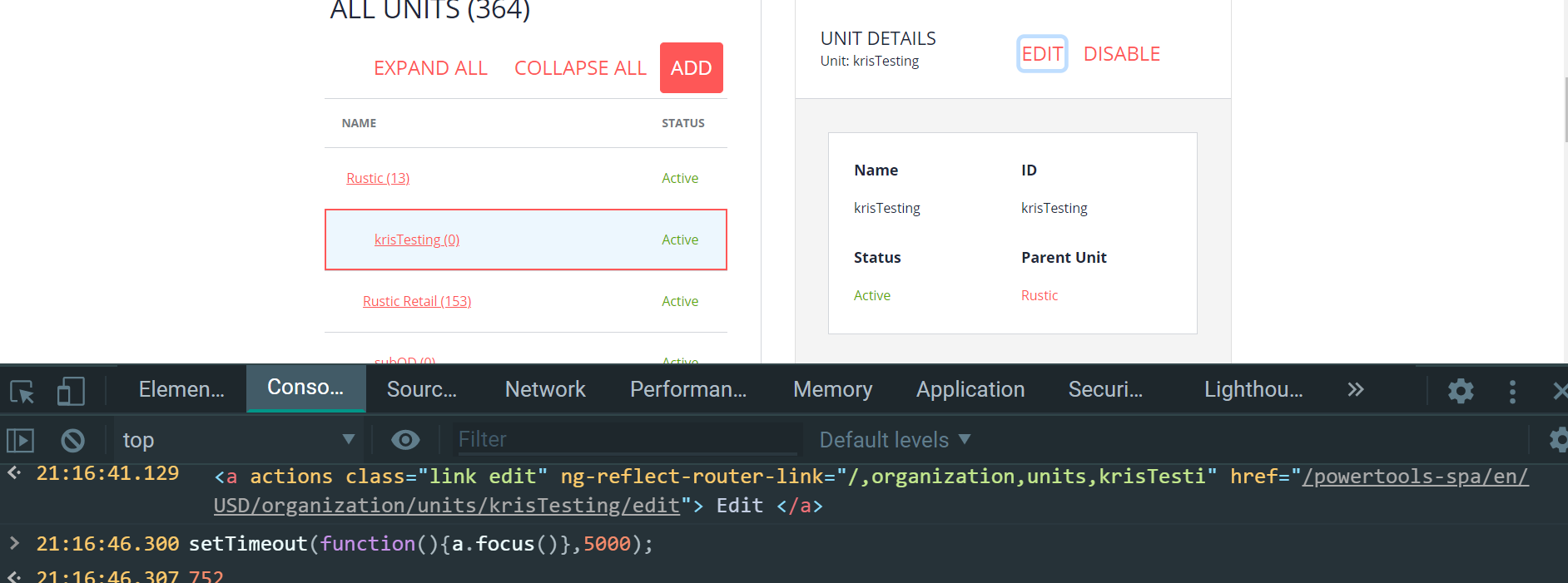The width and height of the screenshot is (1568, 583).
Task: Switch to the Console tab
Action: (x=305, y=388)
